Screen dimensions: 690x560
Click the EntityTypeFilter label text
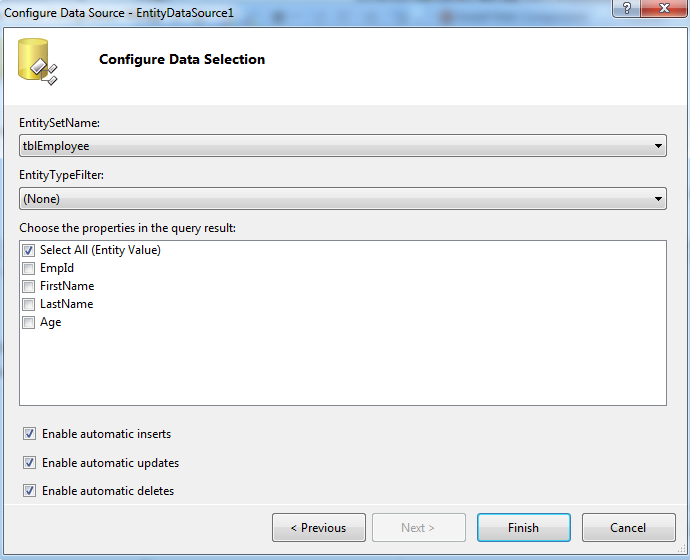(x=62, y=175)
